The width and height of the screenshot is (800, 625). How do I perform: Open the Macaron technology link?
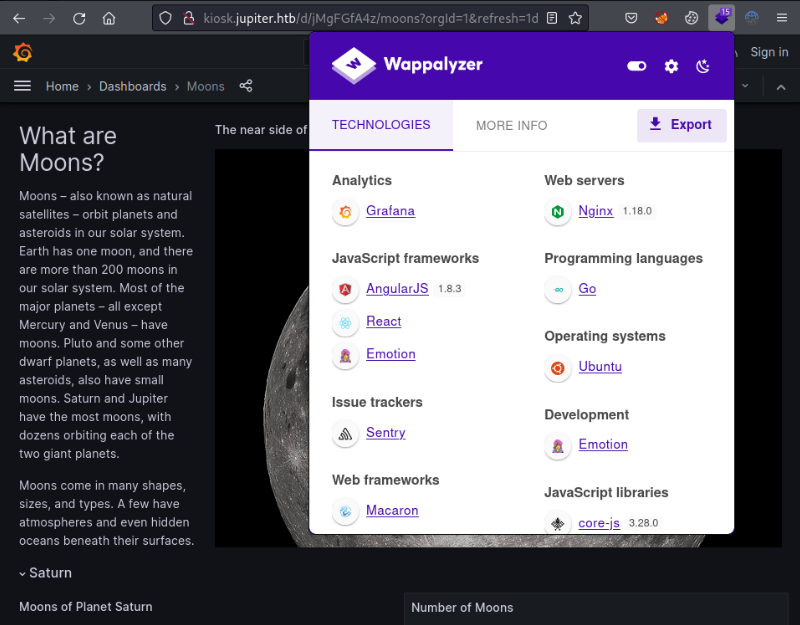point(392,510)
